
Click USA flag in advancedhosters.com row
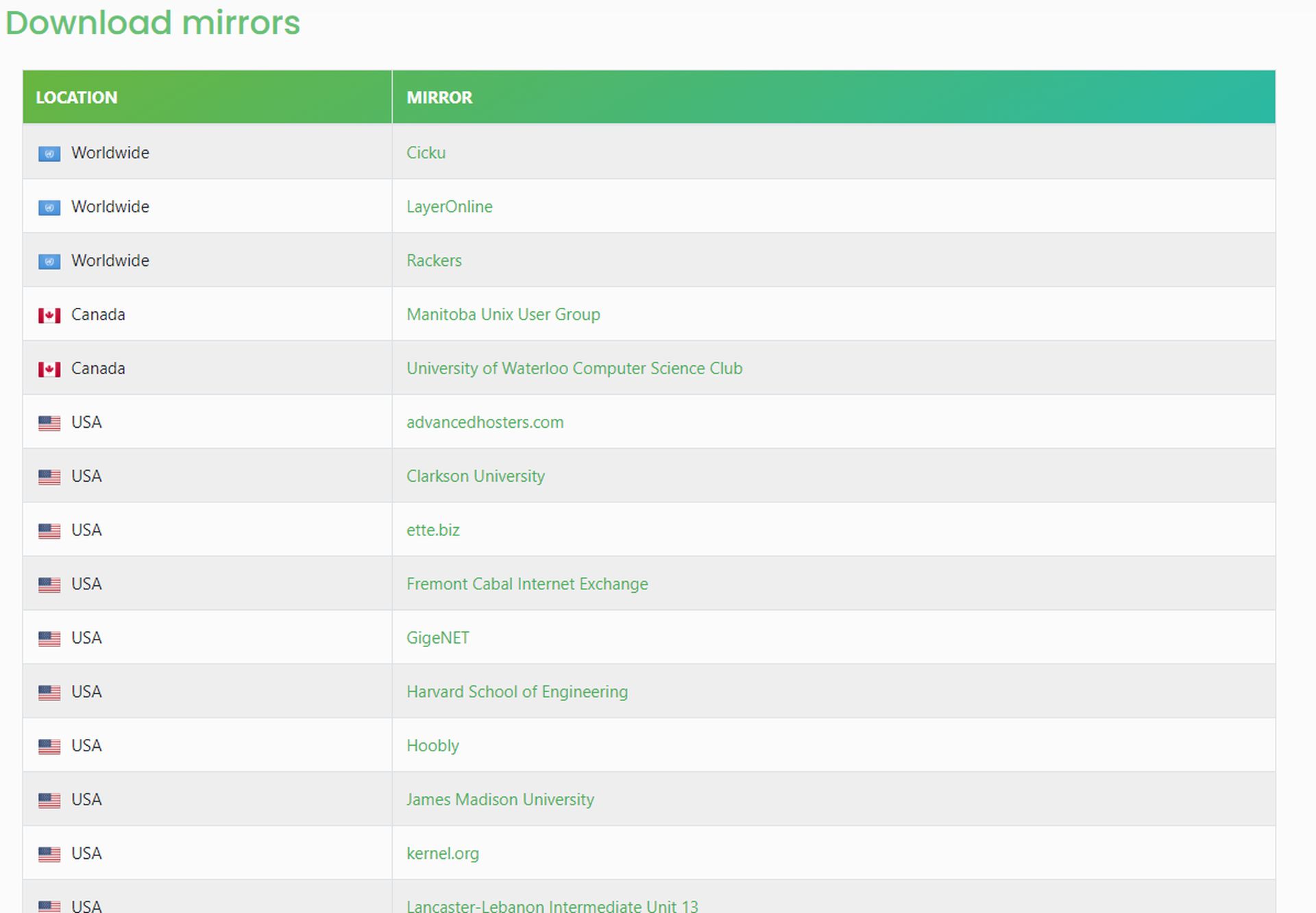pos(49,424)
